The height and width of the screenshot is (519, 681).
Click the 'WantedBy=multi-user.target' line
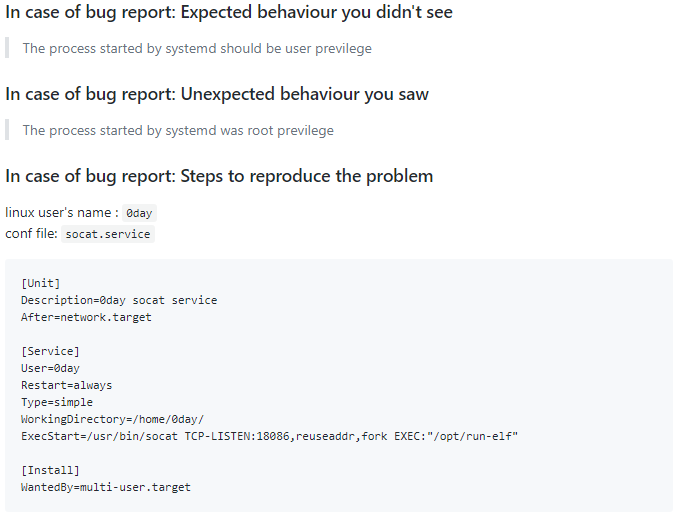coord(105,487)
